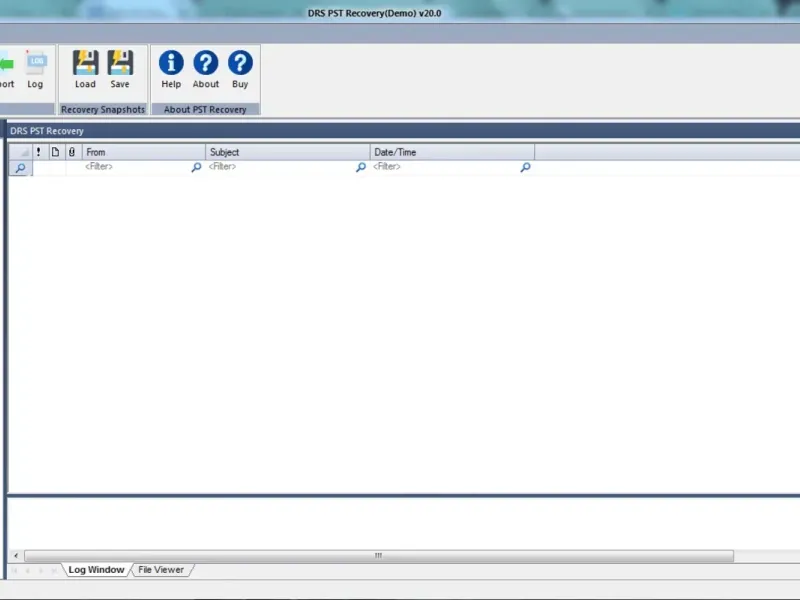Open Help information
This screenshot has height=600, width=800.
171,69
